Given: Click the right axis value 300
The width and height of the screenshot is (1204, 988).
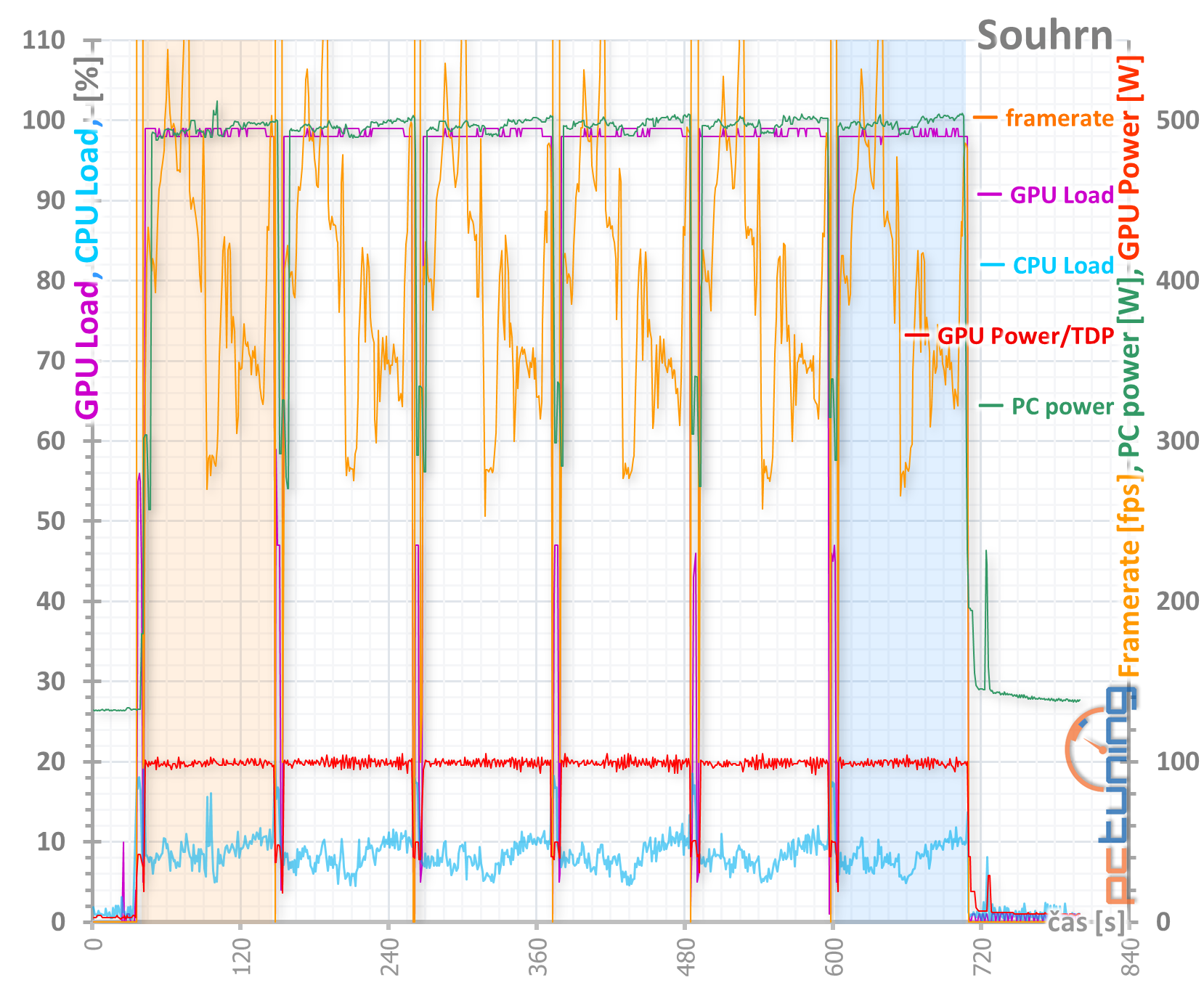Looking at the screenshot, I should click(x=1177, y=441).
